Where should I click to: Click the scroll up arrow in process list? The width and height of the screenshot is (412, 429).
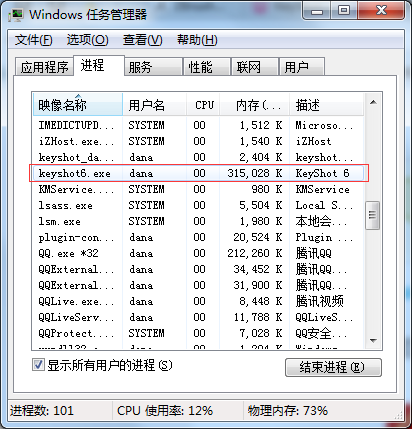coord(373,102)
